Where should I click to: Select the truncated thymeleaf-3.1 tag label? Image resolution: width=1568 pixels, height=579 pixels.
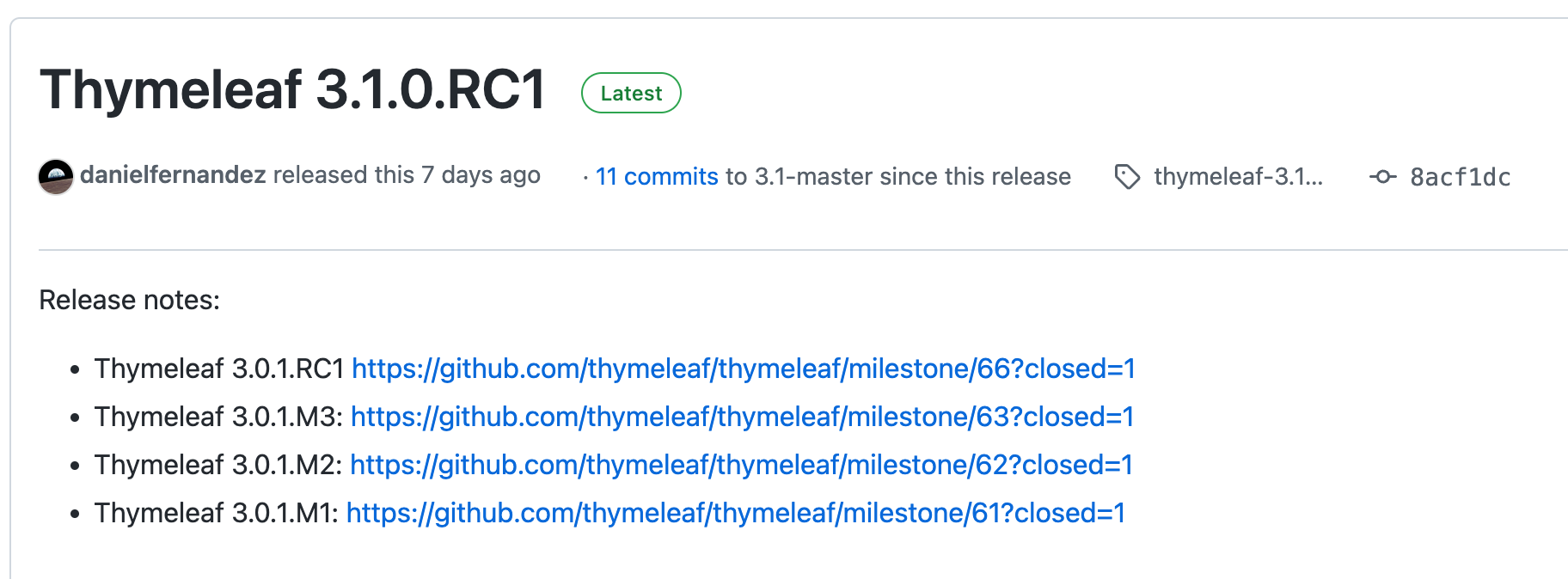(x=1239, y=176)
